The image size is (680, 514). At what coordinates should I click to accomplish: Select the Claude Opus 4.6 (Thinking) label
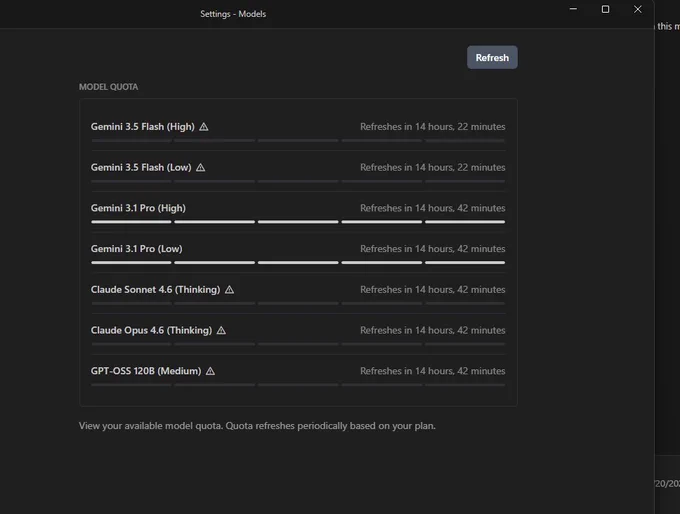click(x=151, y=331)
